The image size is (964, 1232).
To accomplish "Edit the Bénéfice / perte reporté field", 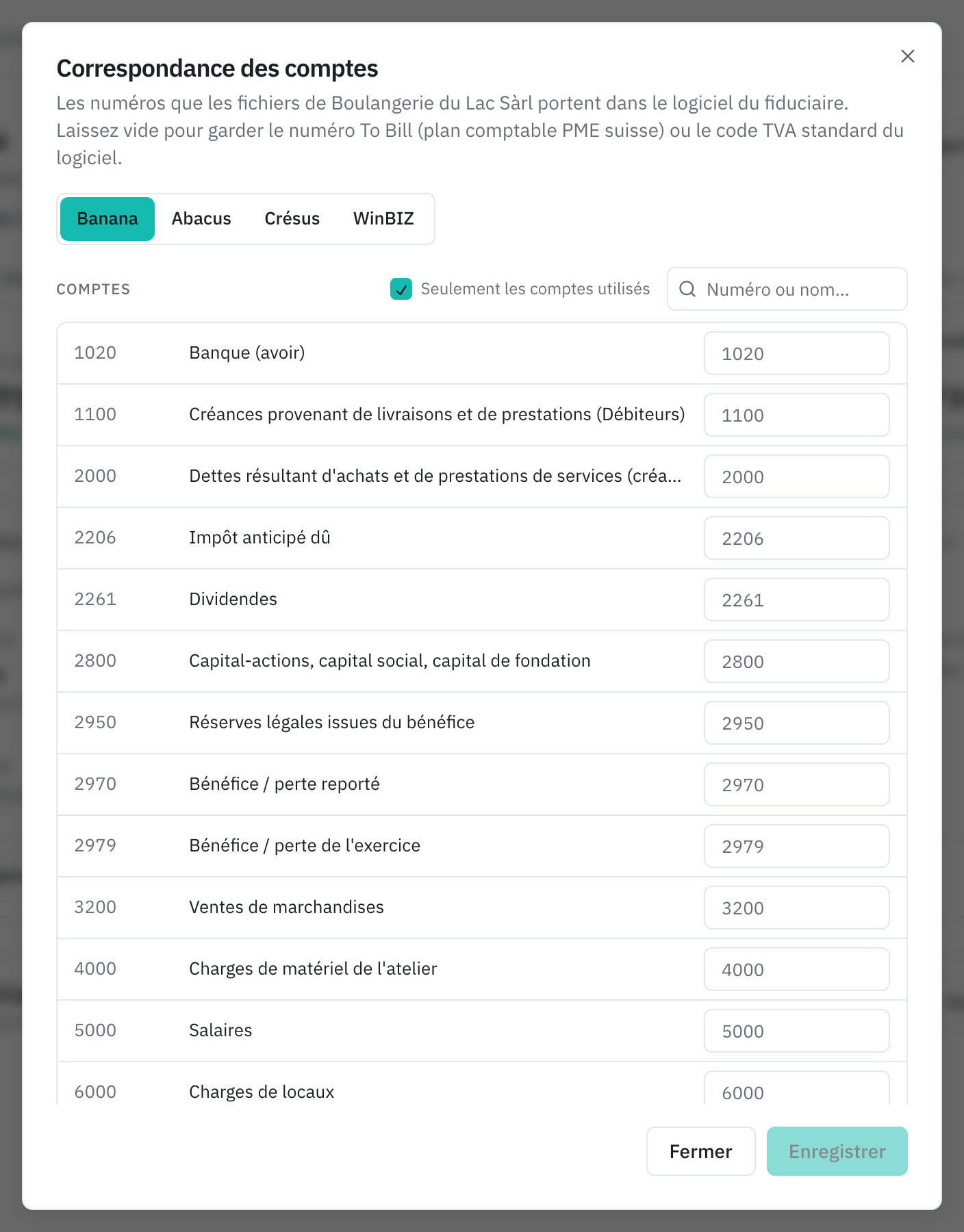I will [x=797, y=784].
